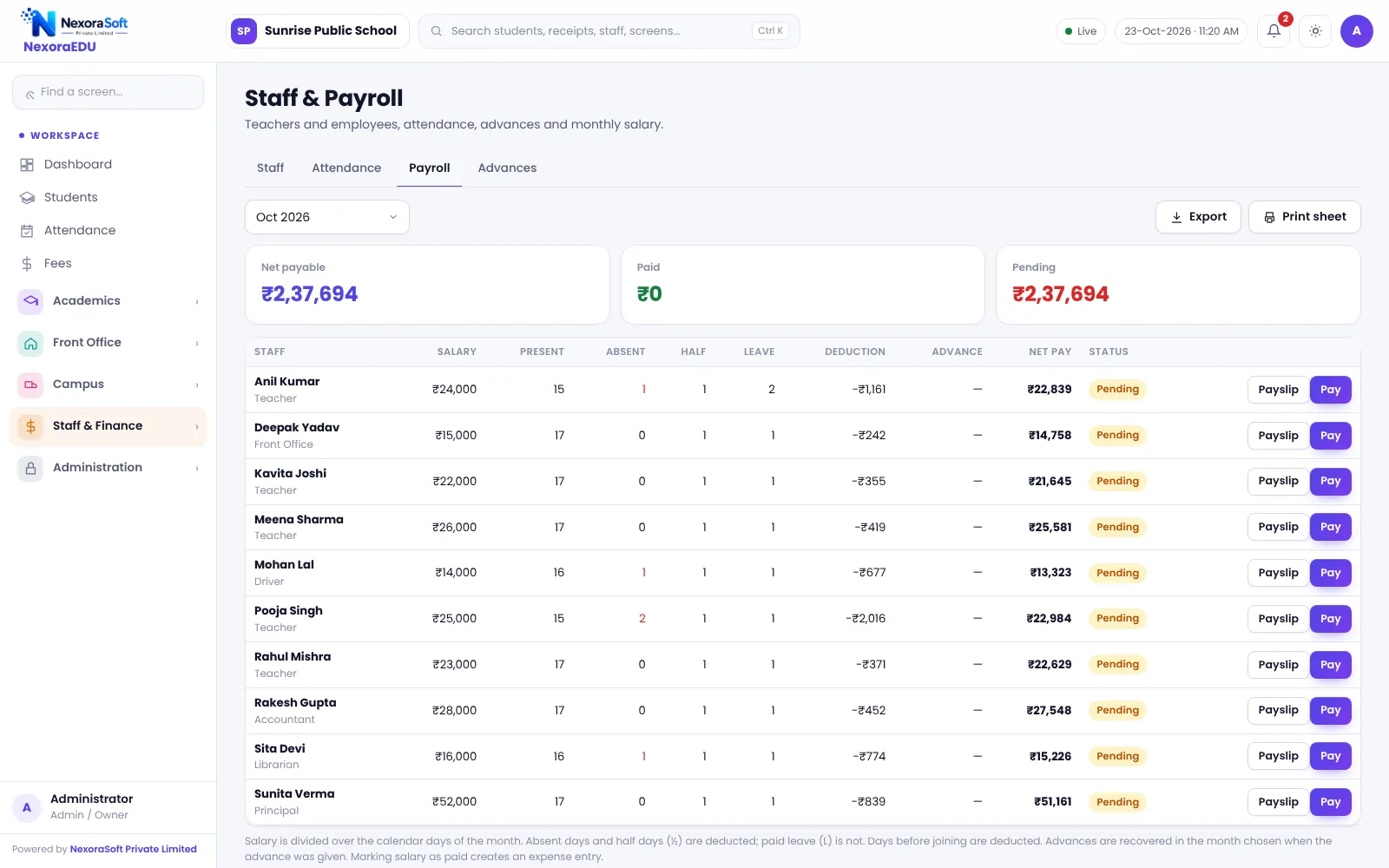Open the user avatar menu at top right
This screenshot has width=1389, height=868.
pyautogui.click(x=1356, y=31)
